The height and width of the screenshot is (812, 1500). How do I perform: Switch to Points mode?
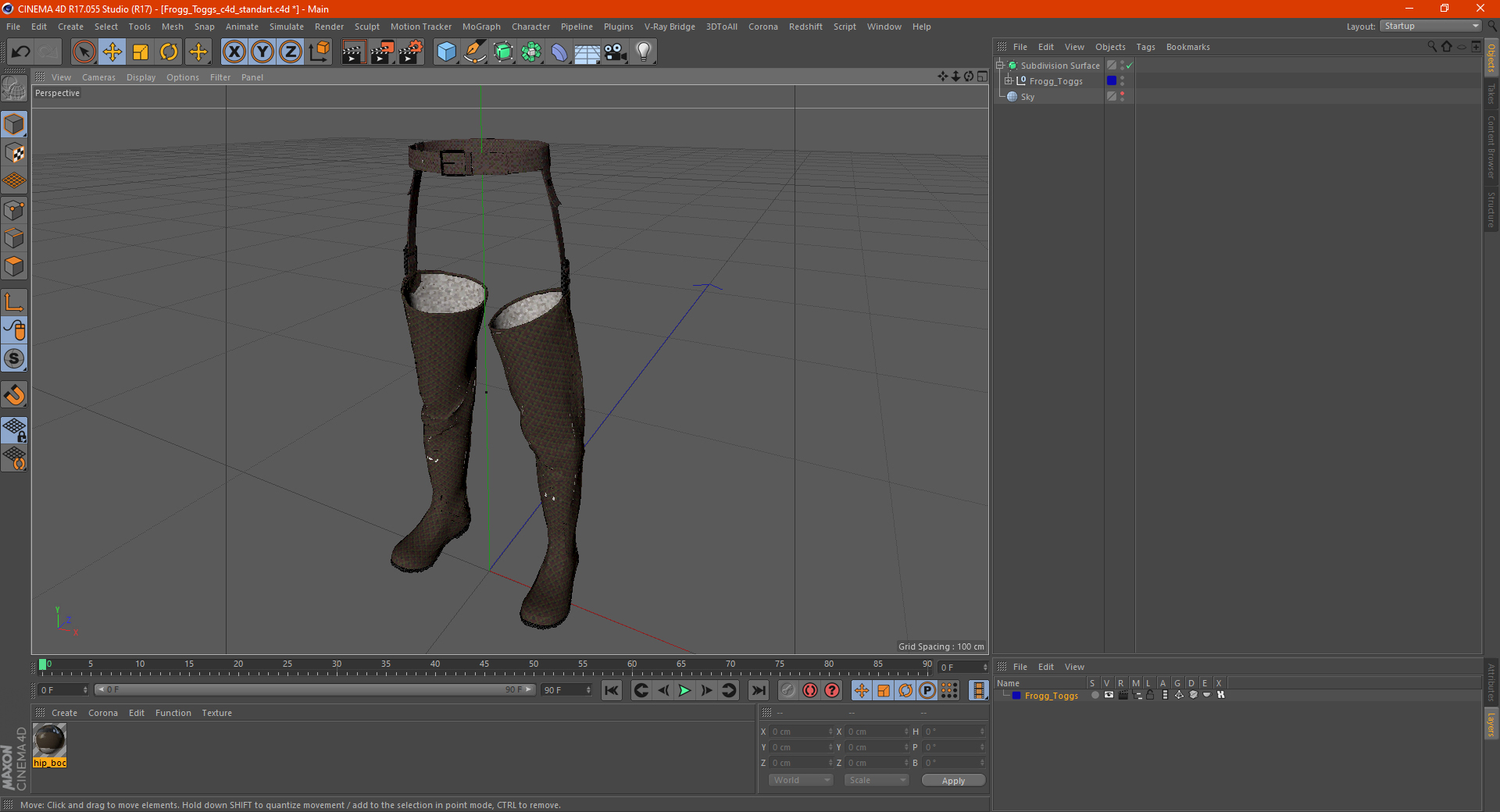click(14, 210)
